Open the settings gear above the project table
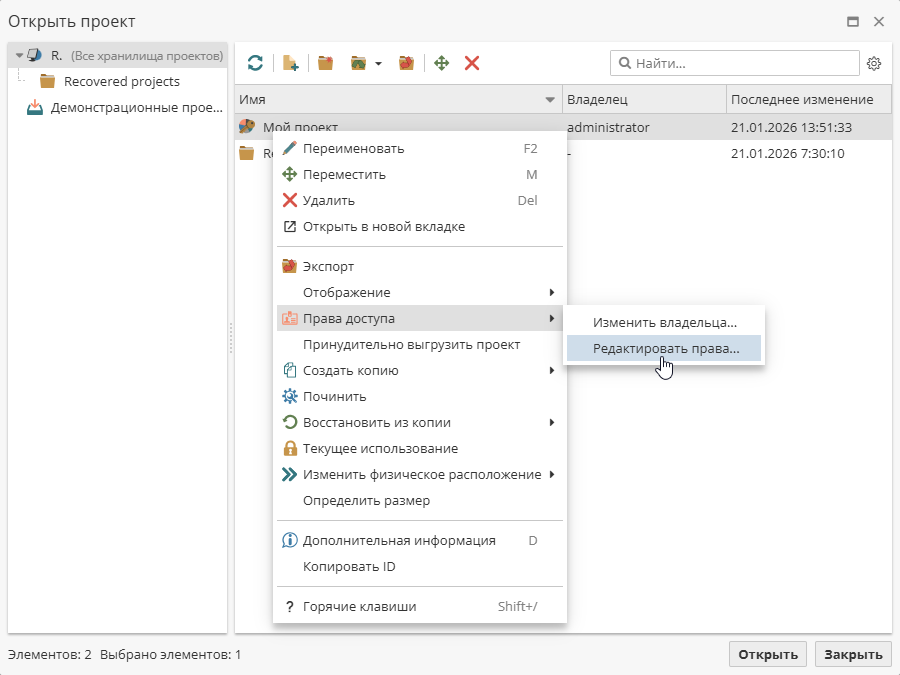This screenshot has height=675, width=900. (x=874, y=63)
